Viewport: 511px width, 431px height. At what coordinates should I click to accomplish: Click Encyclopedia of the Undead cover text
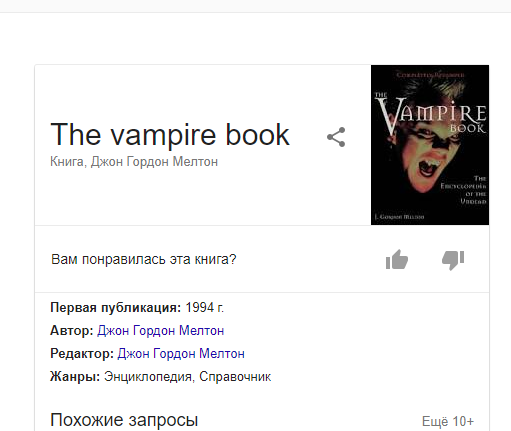click(x=464, y=190)
